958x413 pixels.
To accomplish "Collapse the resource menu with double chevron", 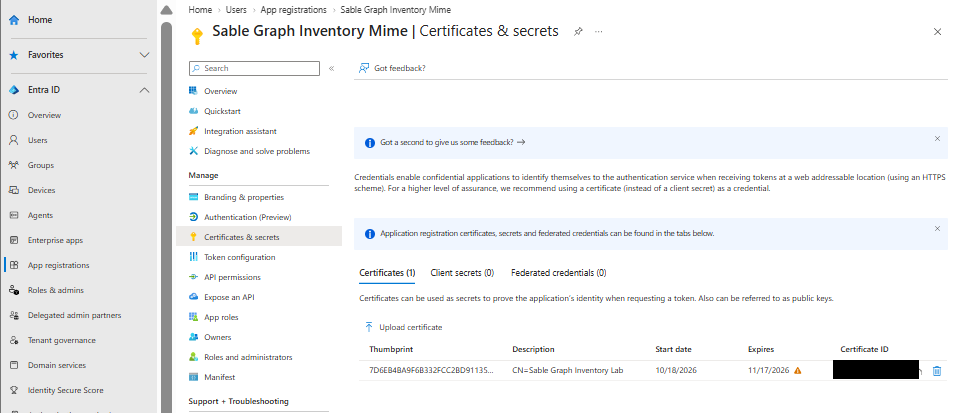I will click(331, 68).
